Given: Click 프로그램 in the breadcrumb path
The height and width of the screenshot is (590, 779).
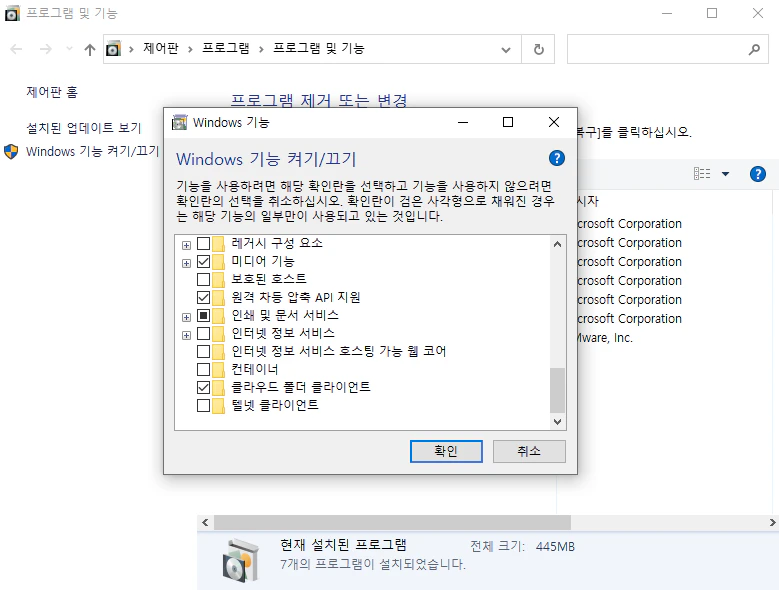Looking at the screenshot, I should (226, 48).
